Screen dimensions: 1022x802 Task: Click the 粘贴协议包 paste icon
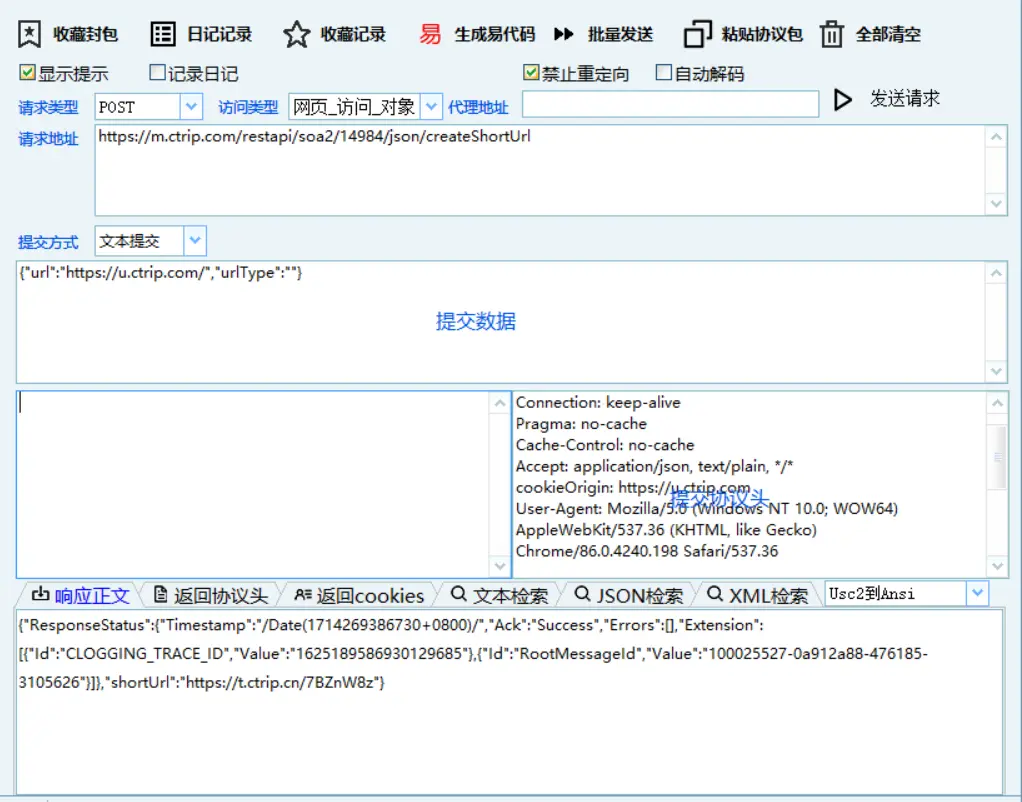697,34
